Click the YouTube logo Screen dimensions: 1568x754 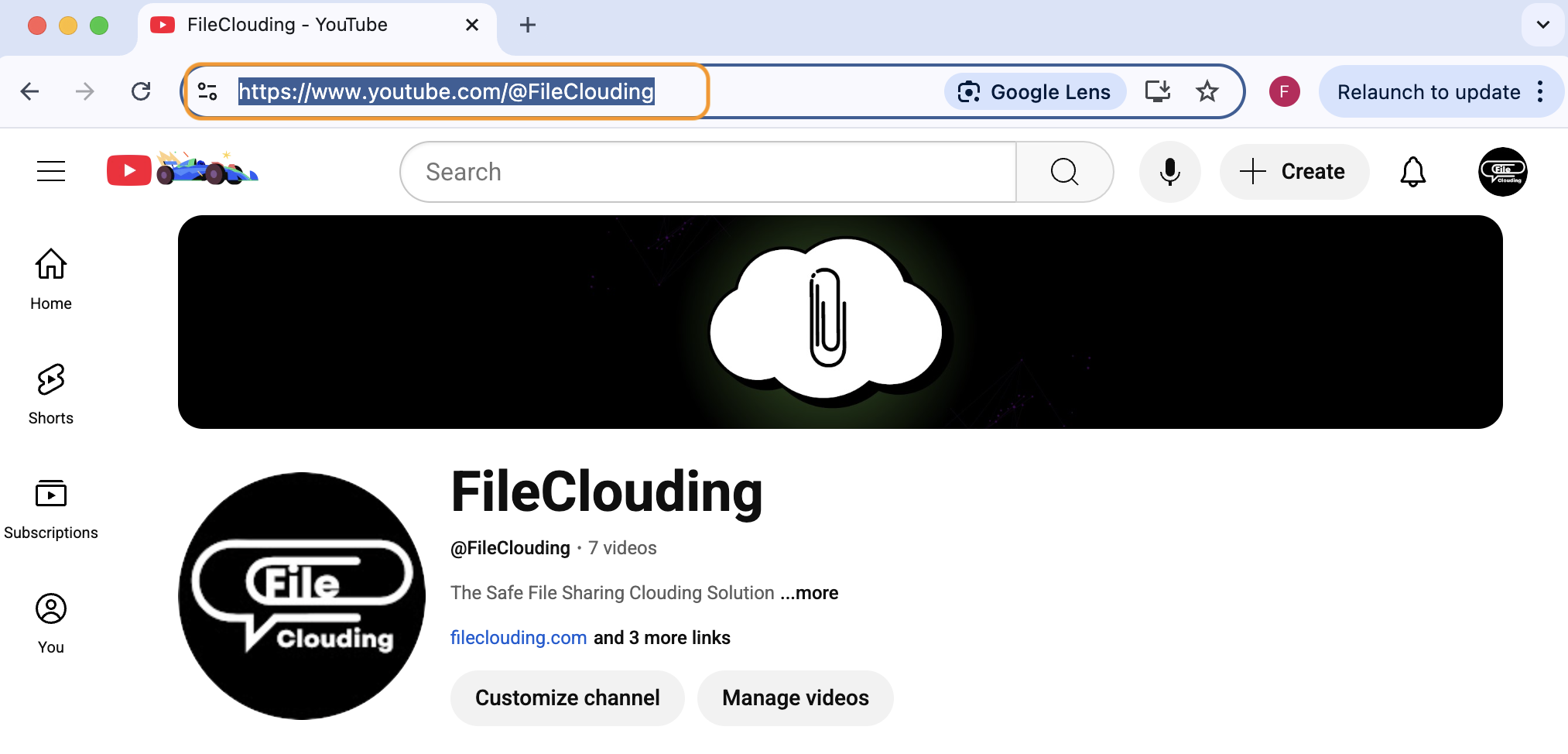click(x=183, y=170)
